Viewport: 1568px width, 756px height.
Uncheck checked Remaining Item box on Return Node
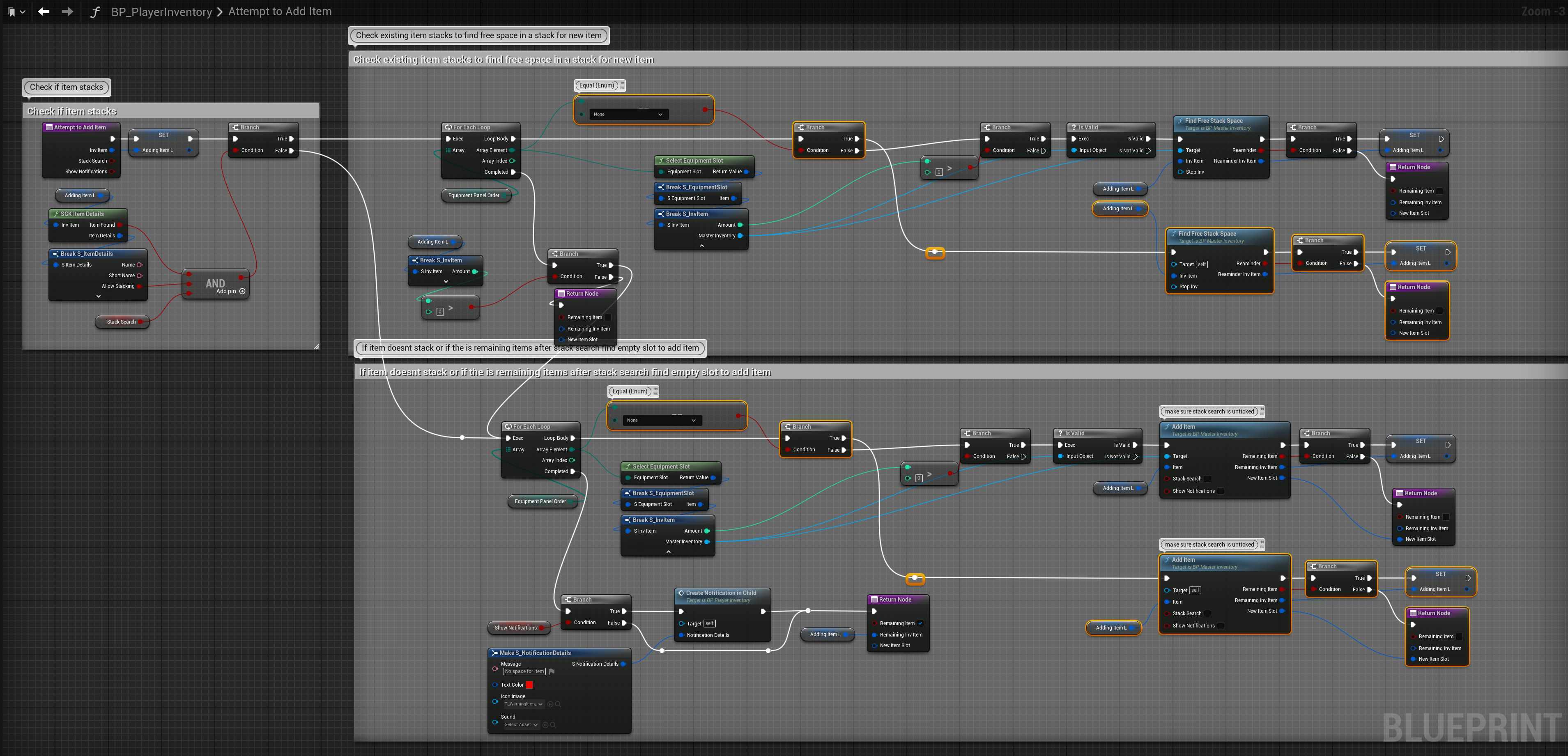point(920,623)
